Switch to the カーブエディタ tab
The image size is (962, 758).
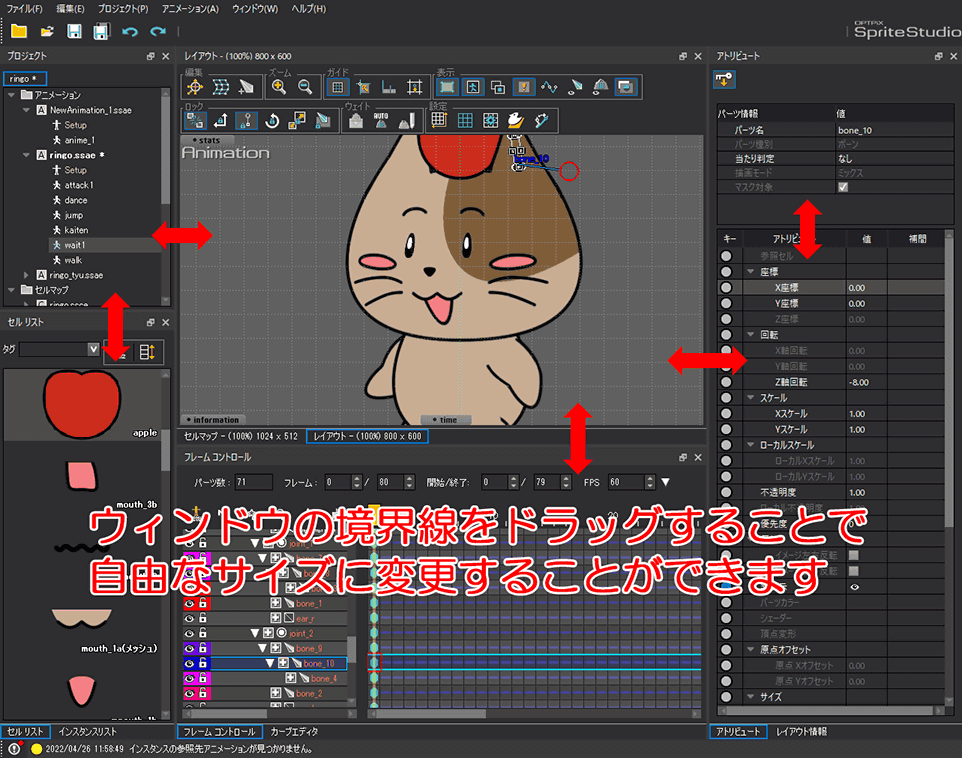[294, 732]
